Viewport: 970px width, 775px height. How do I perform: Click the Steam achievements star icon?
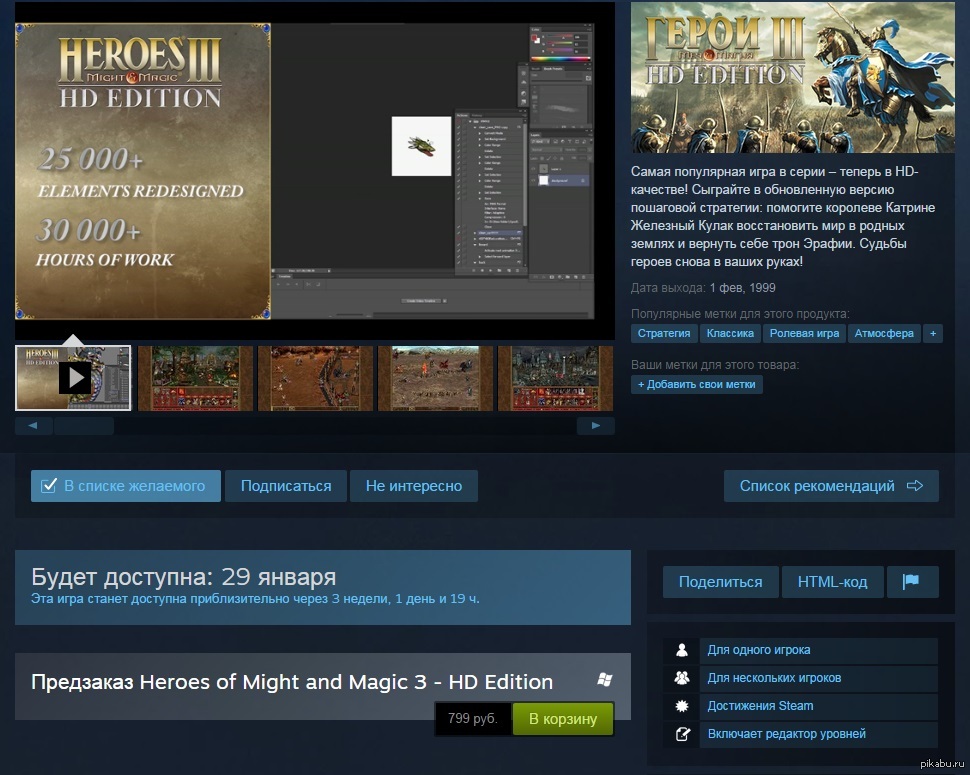point(682,706)
